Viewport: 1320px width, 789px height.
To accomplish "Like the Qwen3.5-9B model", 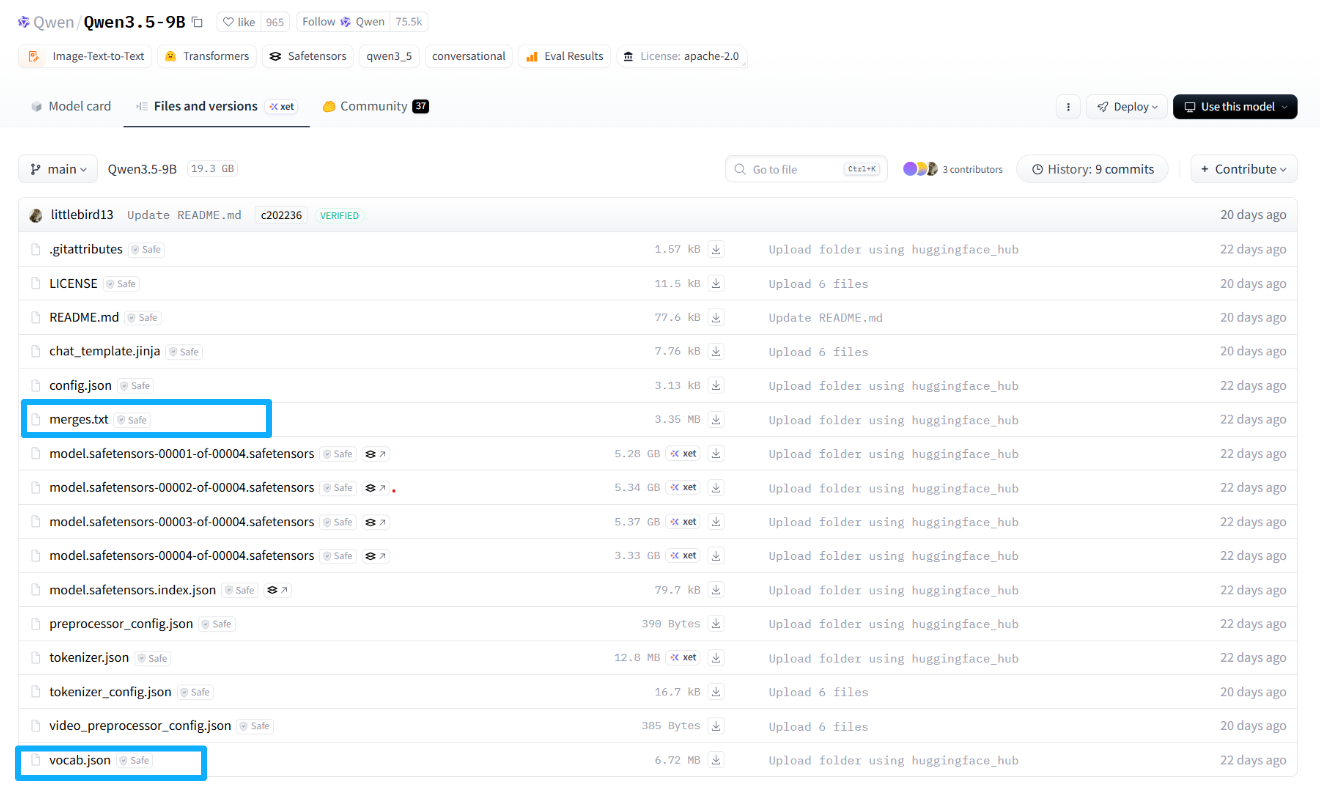I will [239, 22].
